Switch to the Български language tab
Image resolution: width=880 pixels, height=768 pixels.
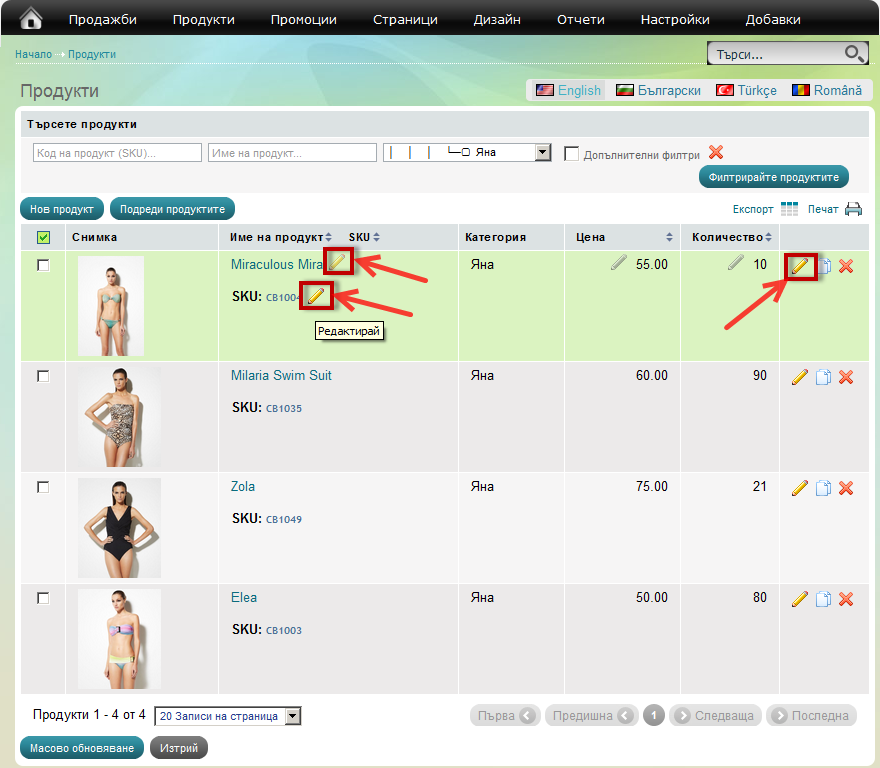[658, 90]
